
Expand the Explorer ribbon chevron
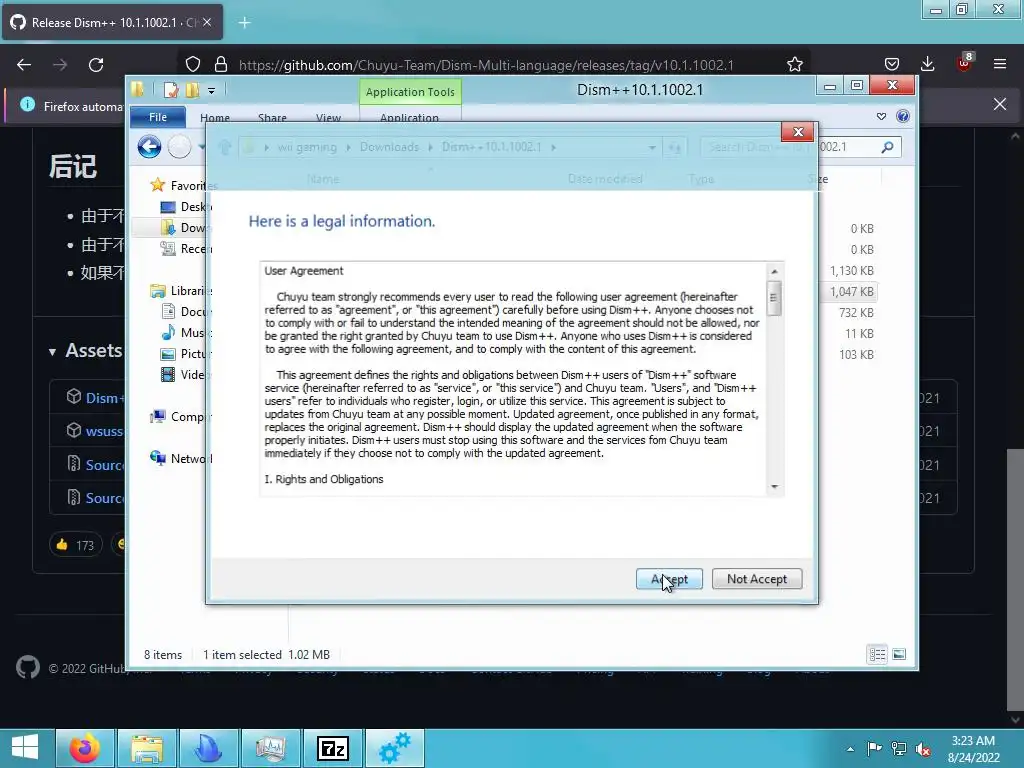click(881, 116)
